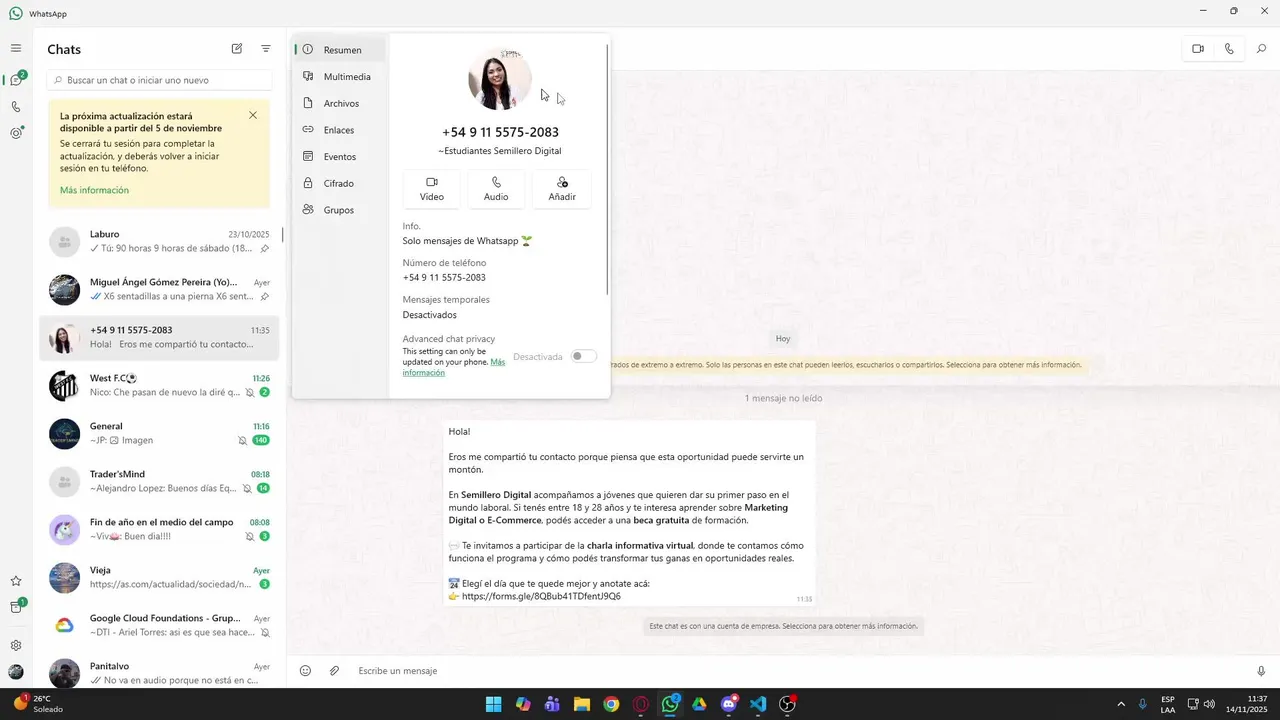Record a voice message with the microphone
The height and width of the screenshot is (720, 1280).
point(1261,671)
